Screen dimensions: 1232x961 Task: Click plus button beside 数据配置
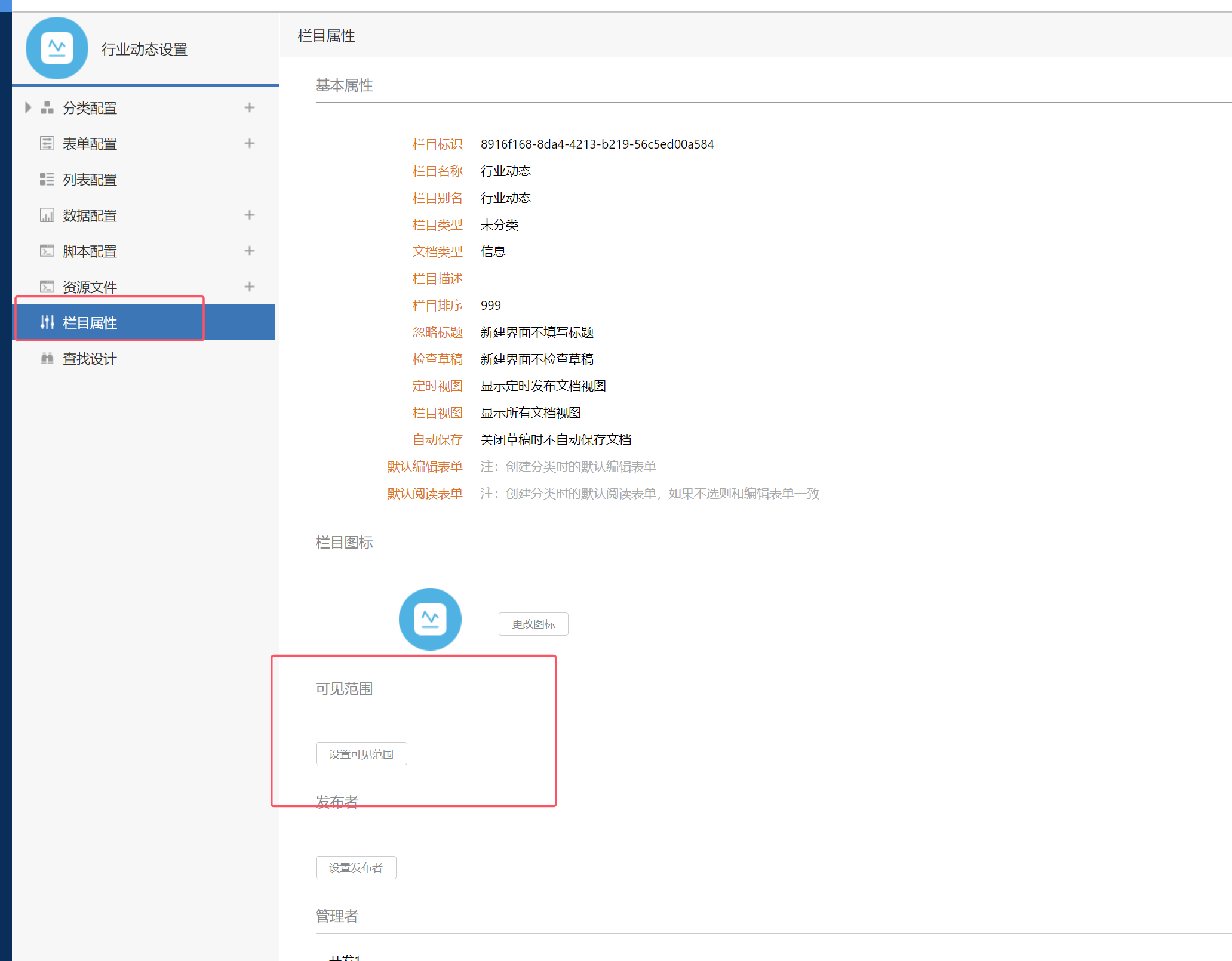250,215
